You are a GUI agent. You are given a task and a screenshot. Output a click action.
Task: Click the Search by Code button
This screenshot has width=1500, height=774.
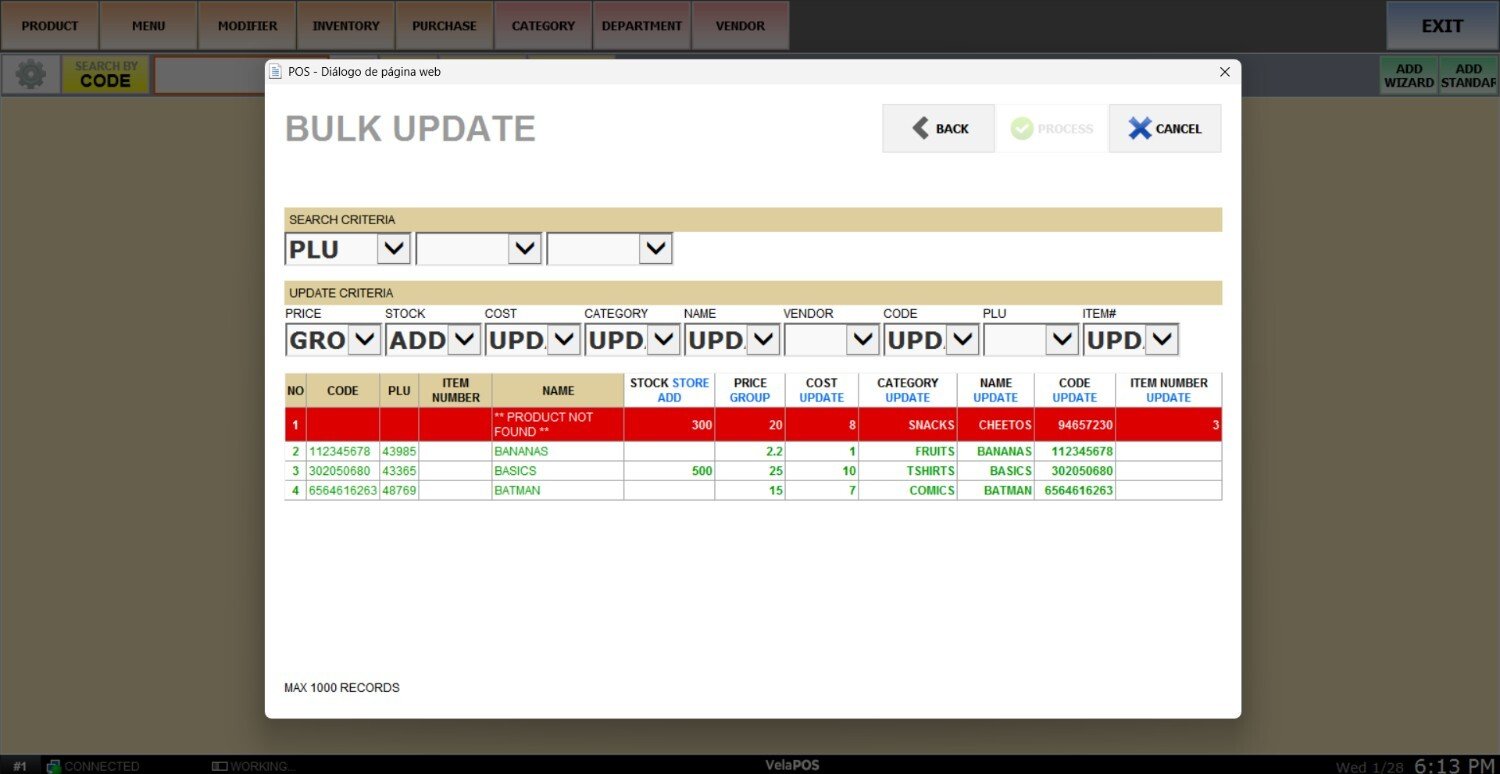coord(105,75)
